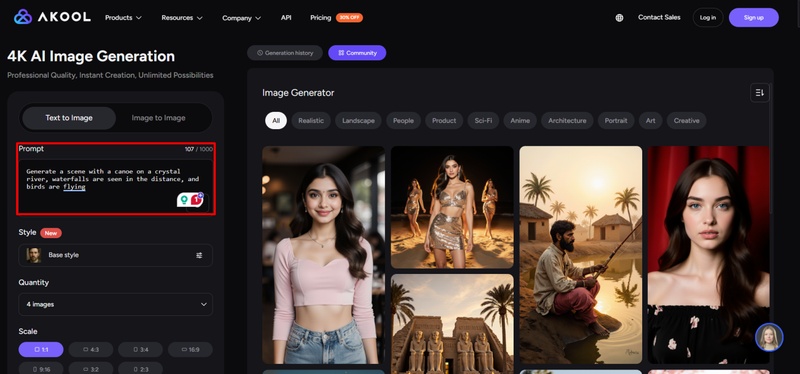Choose the 4:3 aspect ratio
The height and width of the screenshot is (374, 800).
[x=91, y=350]
